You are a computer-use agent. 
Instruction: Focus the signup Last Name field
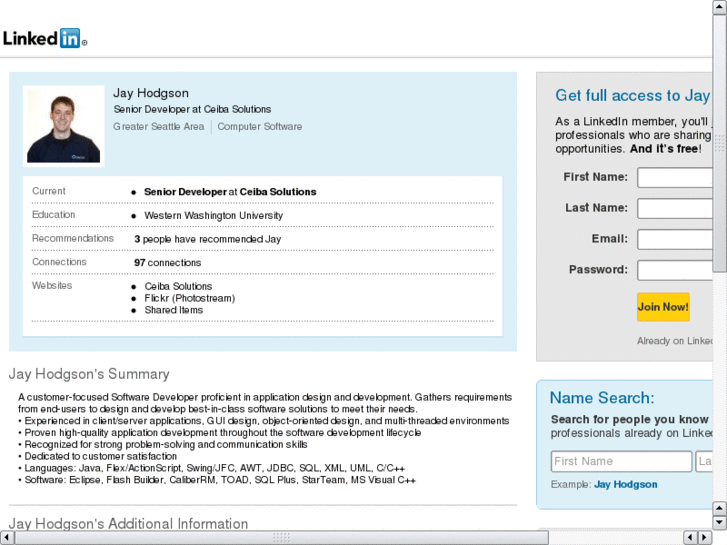(x=675, y=208)
